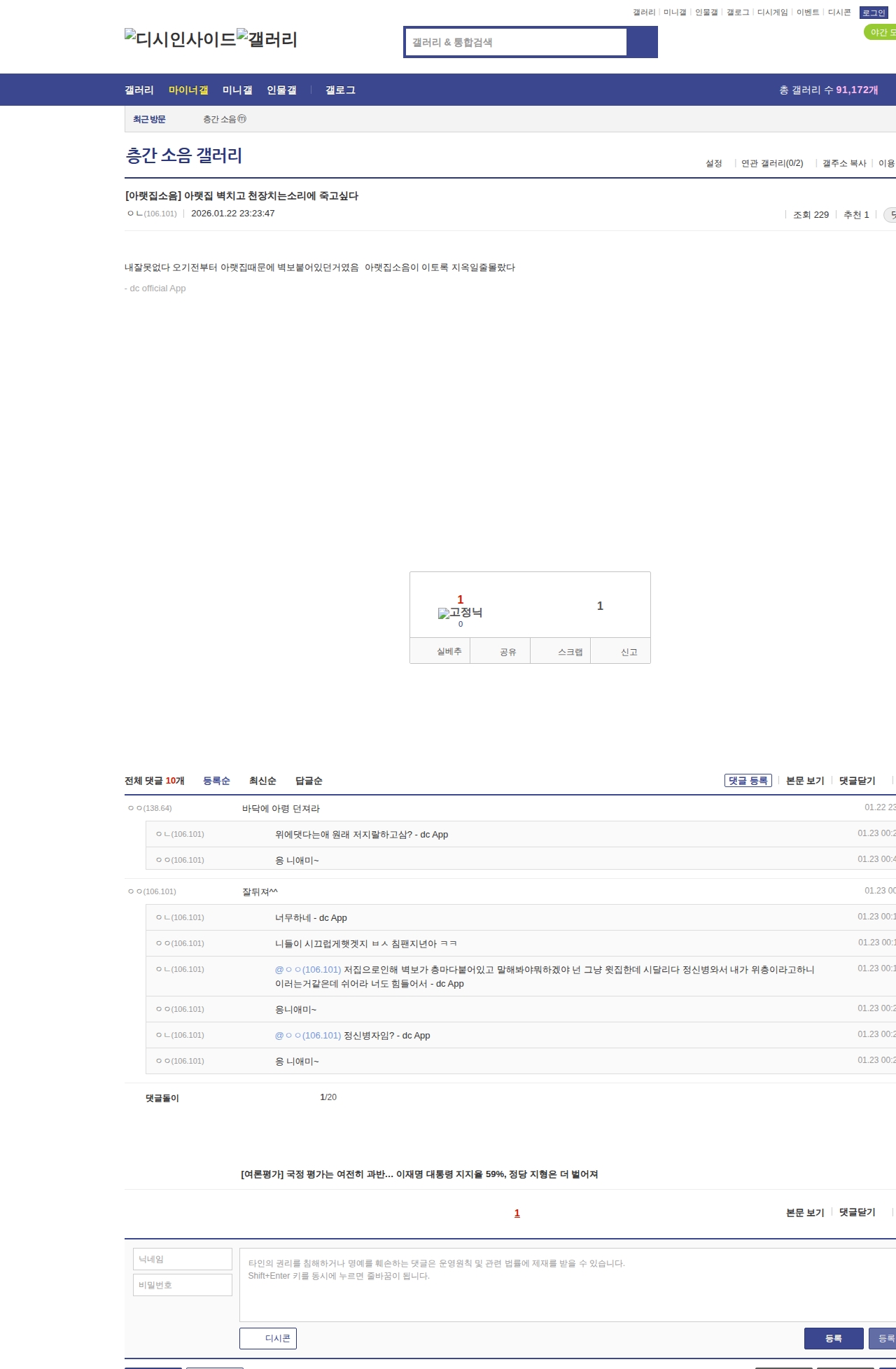Open the 여론평가 news headline link

tap(419, 1174)
